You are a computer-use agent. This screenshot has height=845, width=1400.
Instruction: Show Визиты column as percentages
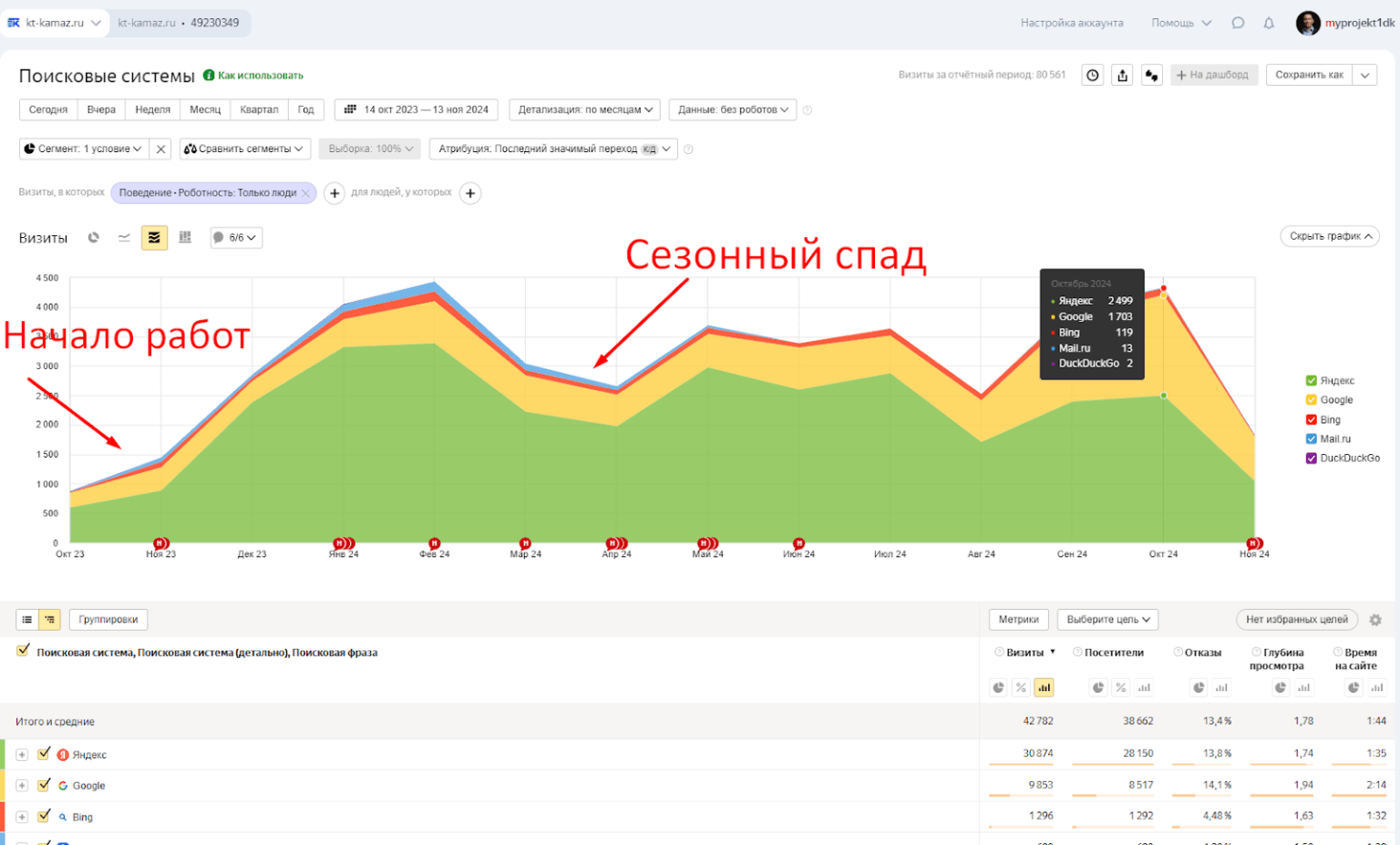pyautogui.click(x=1021, y=687)
